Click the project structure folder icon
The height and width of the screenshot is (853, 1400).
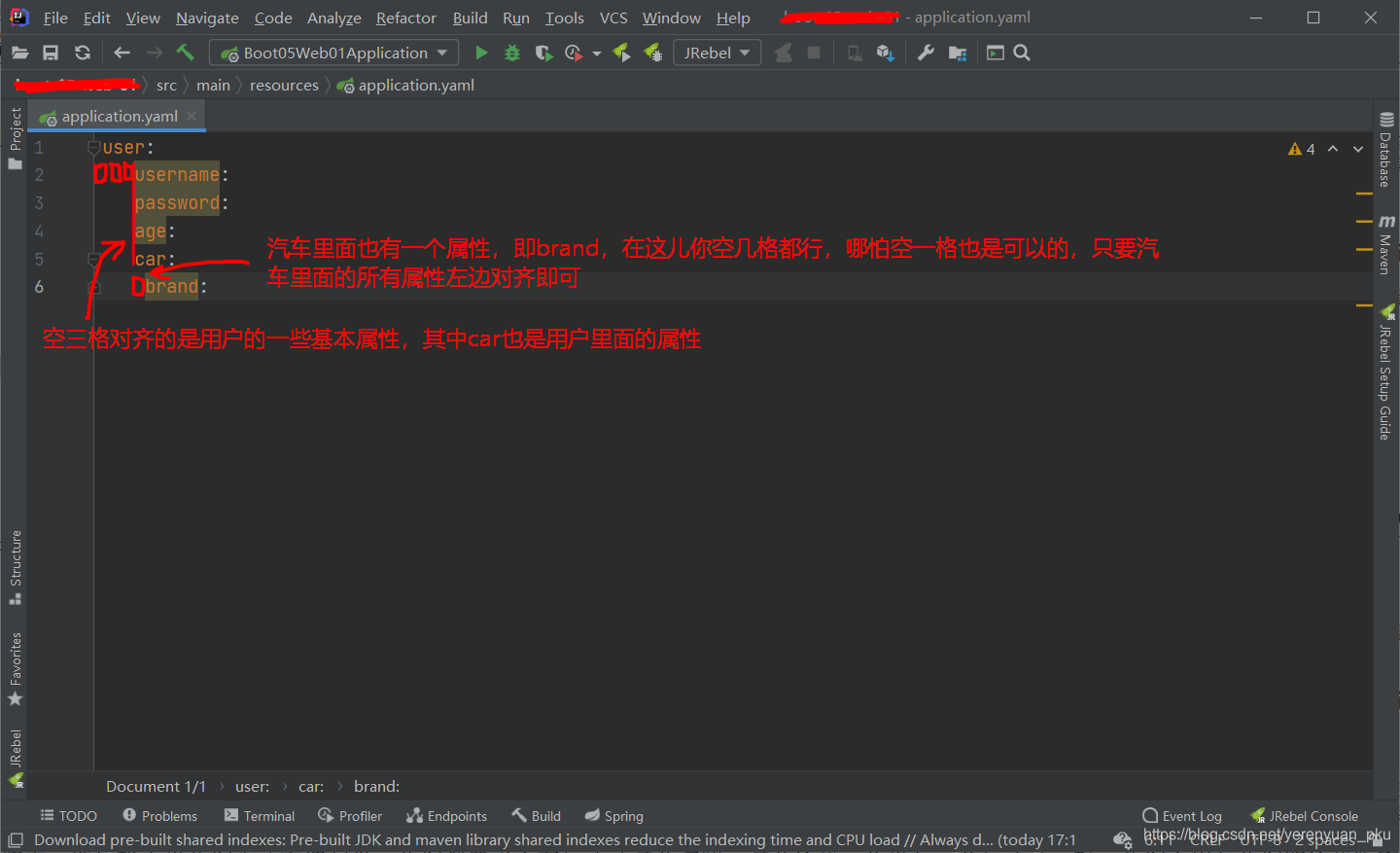[x=958, y=53]
